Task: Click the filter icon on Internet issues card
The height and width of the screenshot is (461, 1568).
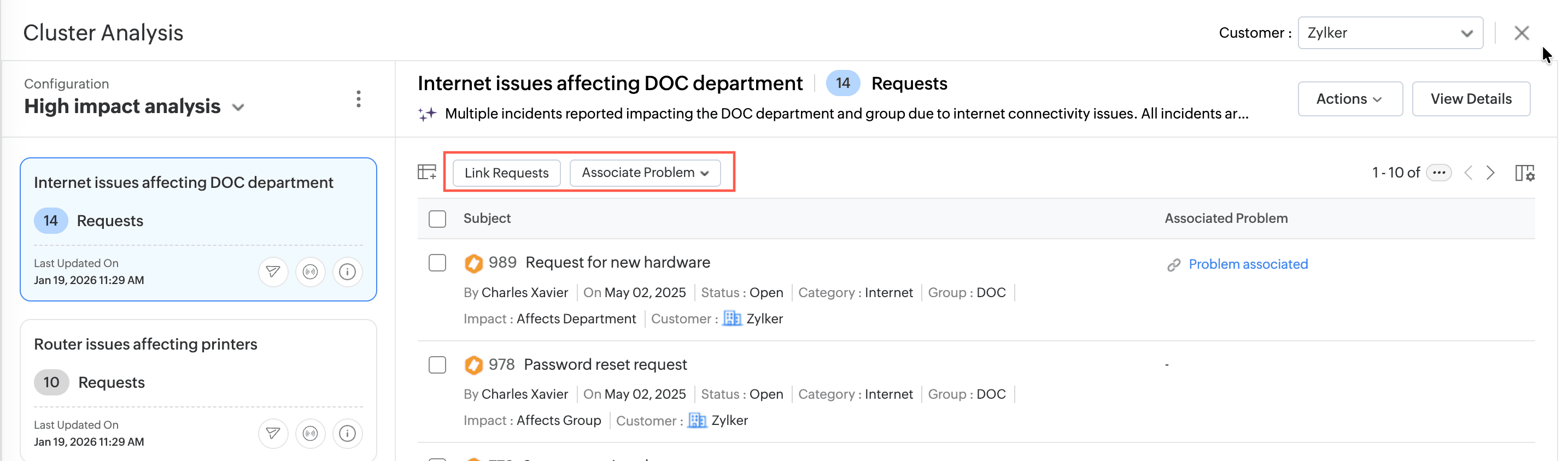Action: (x=273, y=271)
